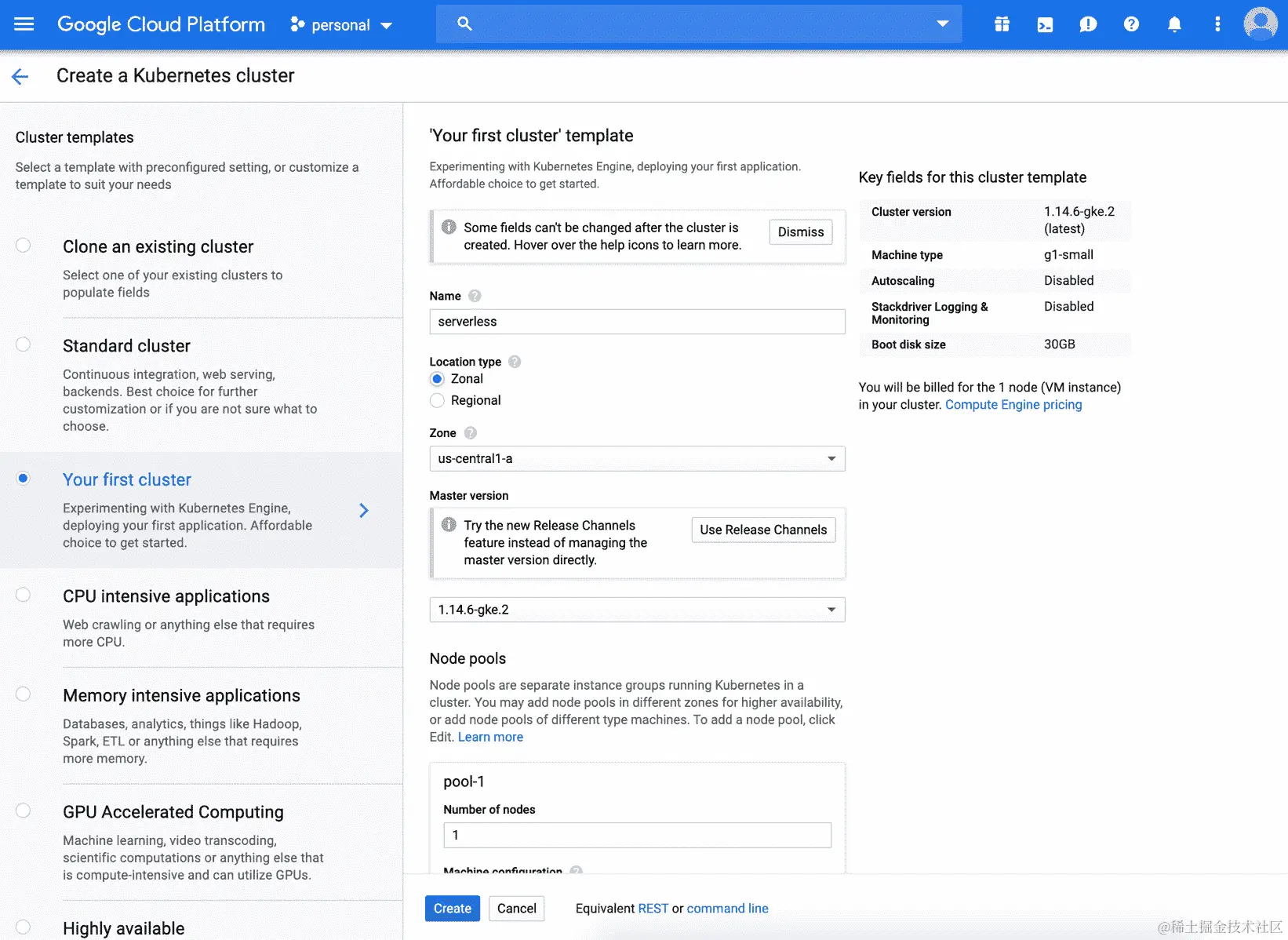Choose Regional location type
The image size is (1288, 940).
(437, 400)
